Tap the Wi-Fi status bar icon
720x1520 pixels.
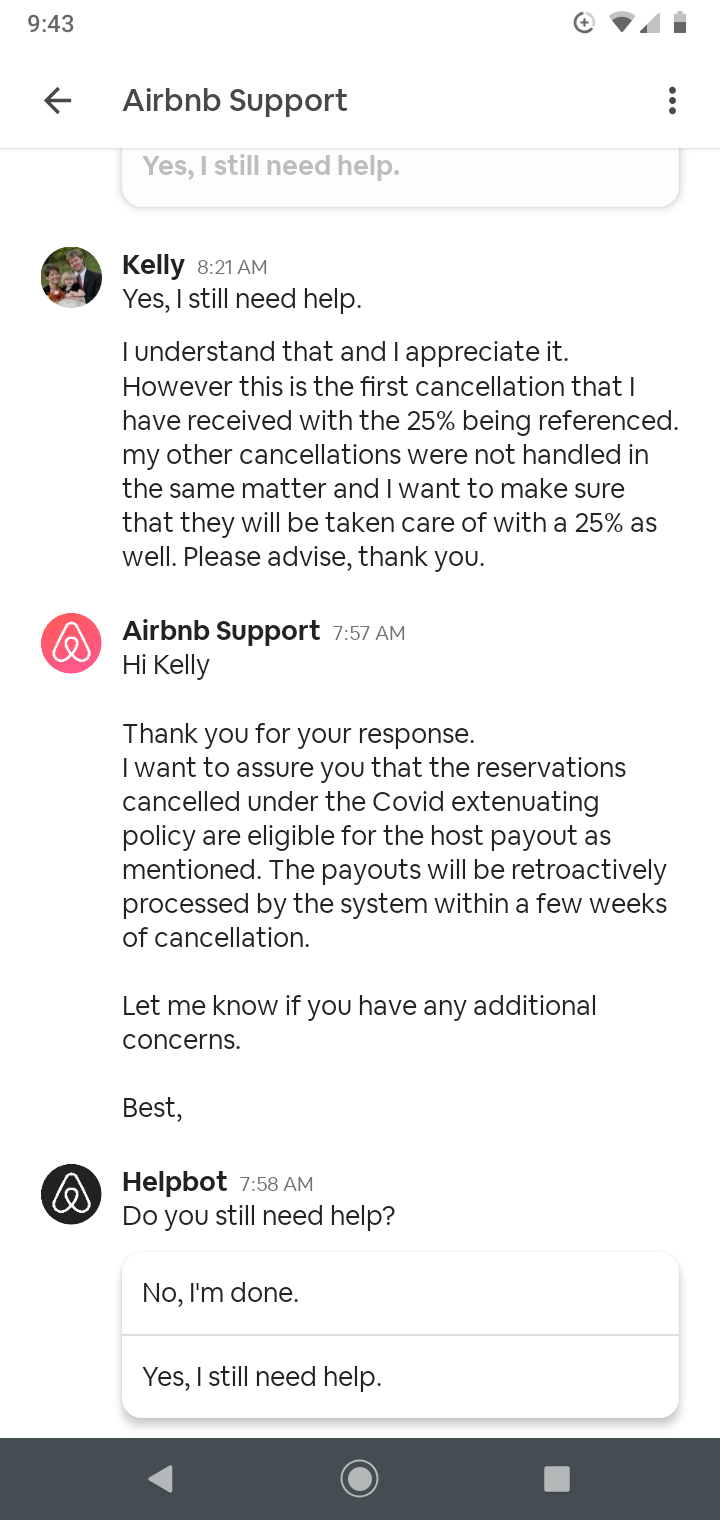pos(622,23)
